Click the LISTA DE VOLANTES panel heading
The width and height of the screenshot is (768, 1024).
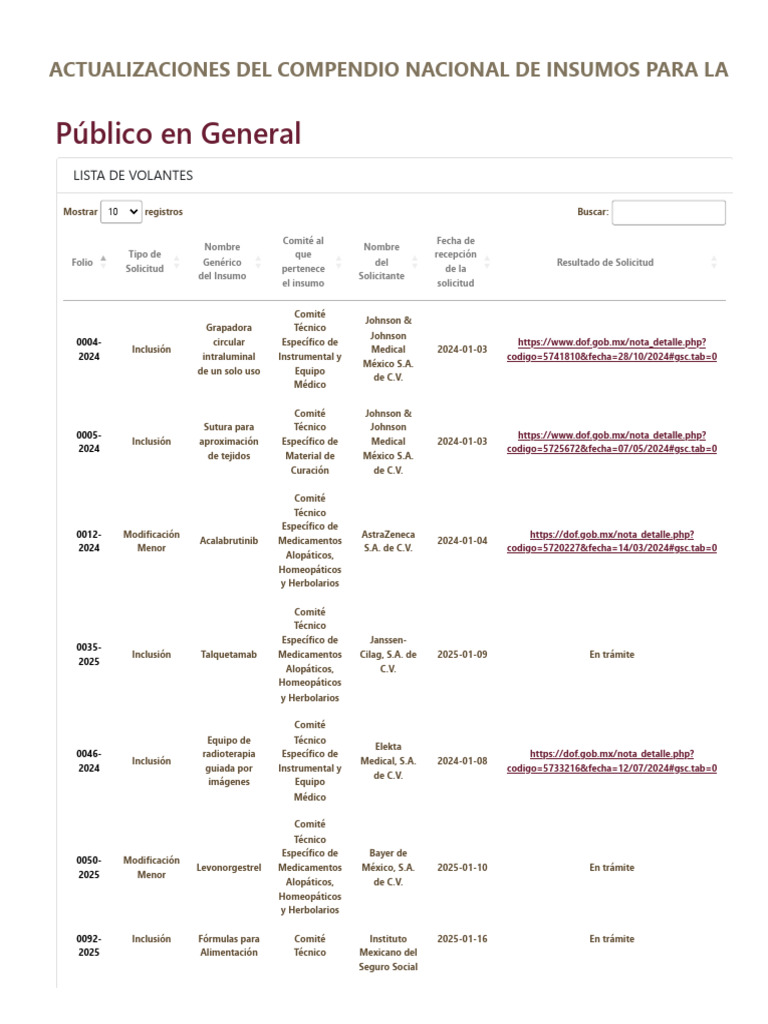(133, 175)
